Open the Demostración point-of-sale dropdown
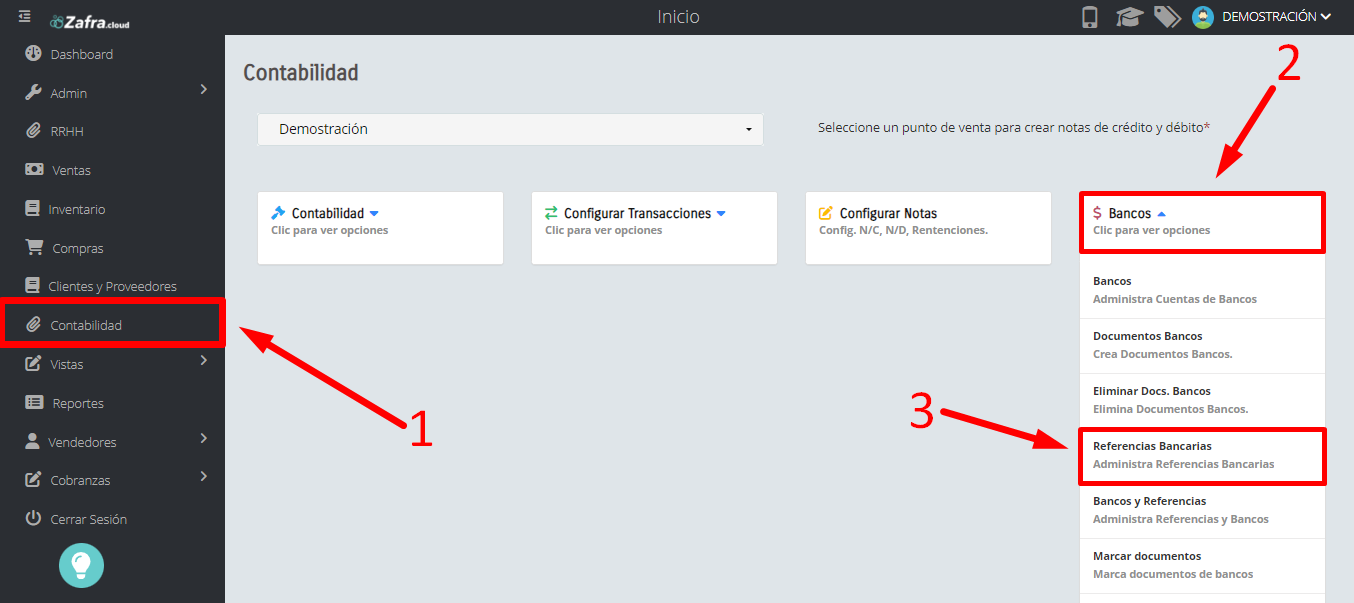The image size is (1354, 603). [510, 129]
